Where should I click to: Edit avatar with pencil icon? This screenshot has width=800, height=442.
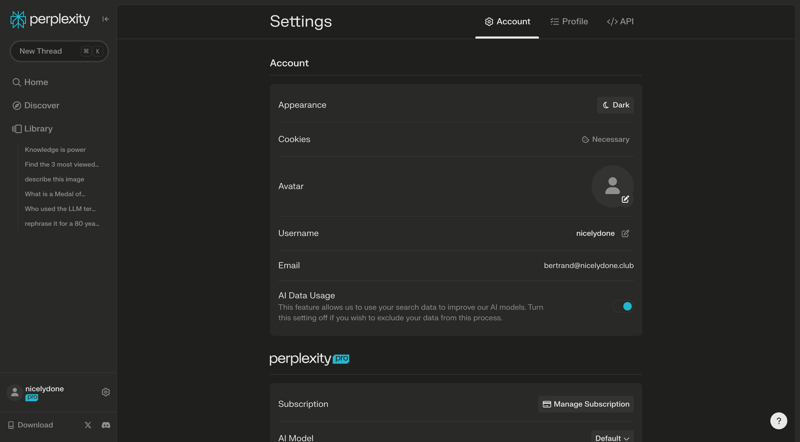pos(625,199)
